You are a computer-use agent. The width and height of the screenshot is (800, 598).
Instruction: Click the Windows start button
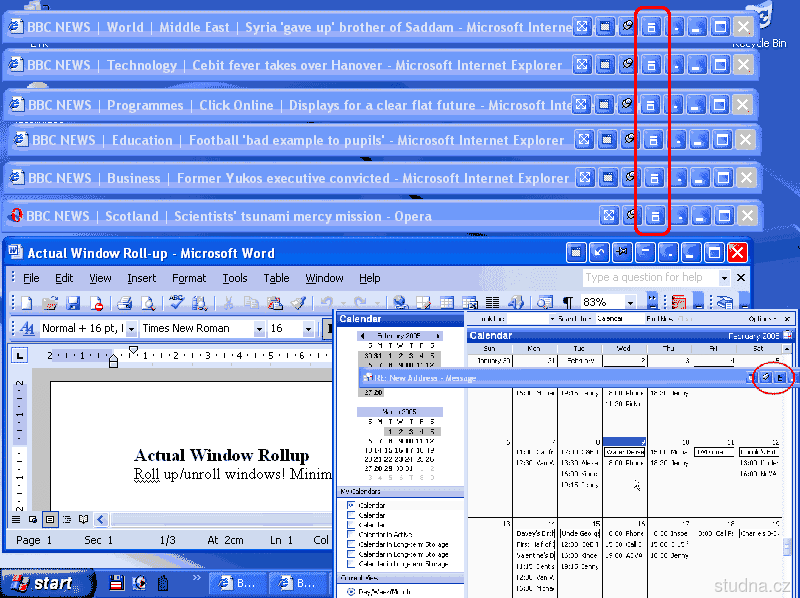pyautogui.click(x=47, y=583)
